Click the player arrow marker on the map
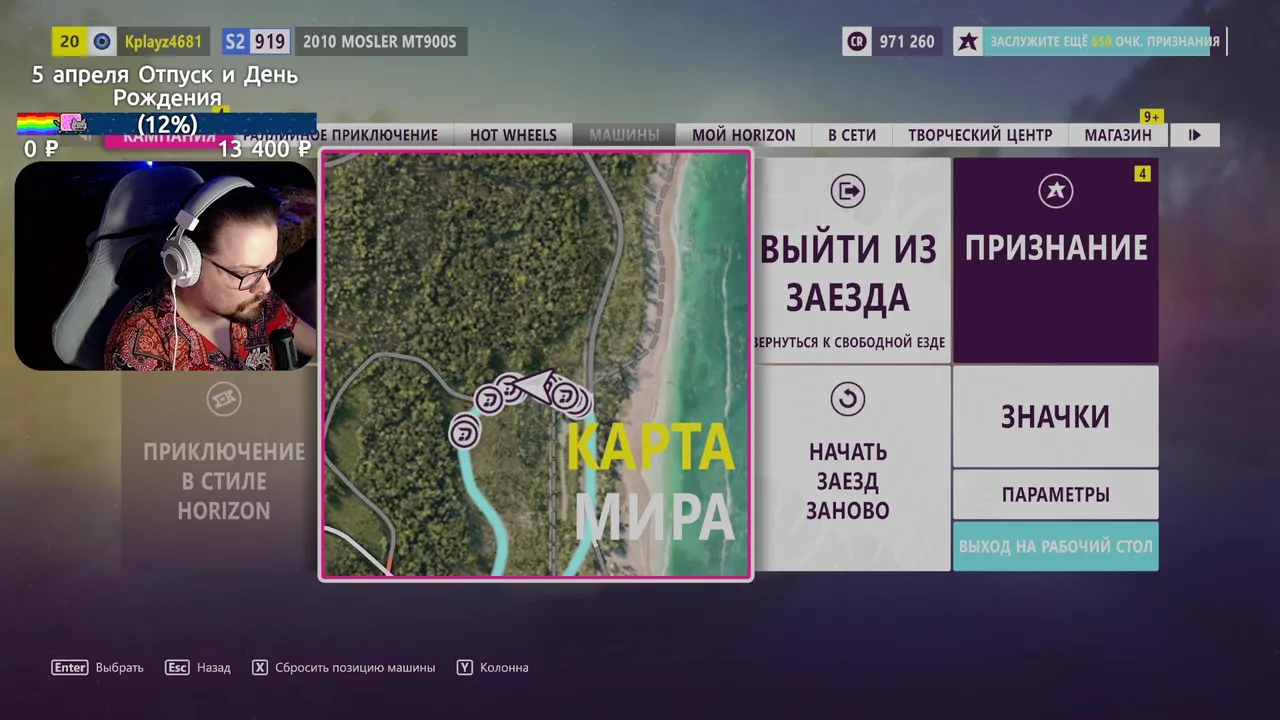 click(536, 386)
